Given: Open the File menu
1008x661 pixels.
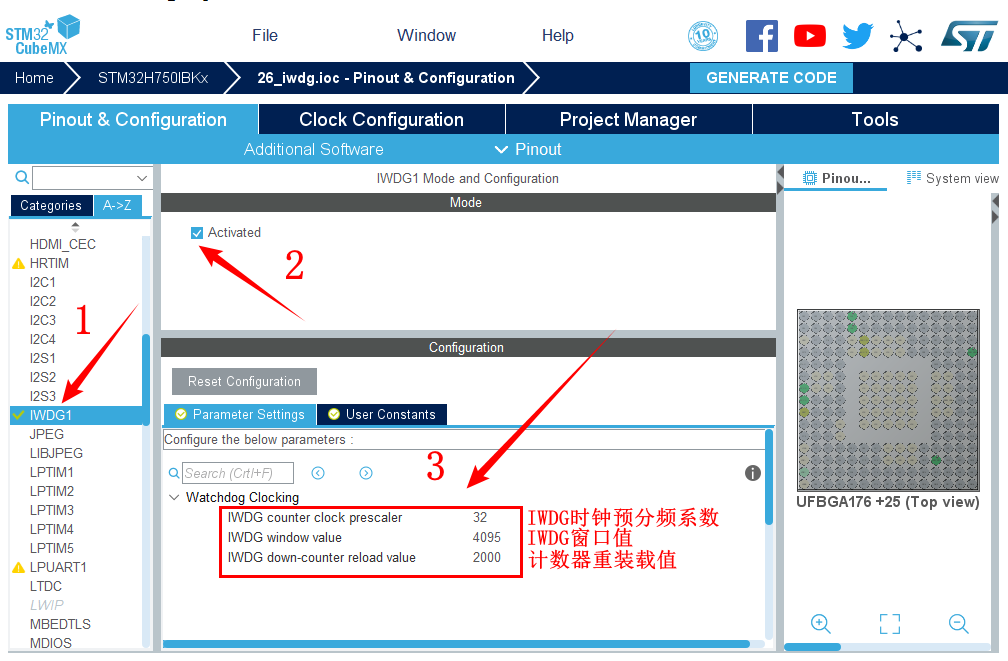Looking at the screenshot, I should tap(265, 35).
